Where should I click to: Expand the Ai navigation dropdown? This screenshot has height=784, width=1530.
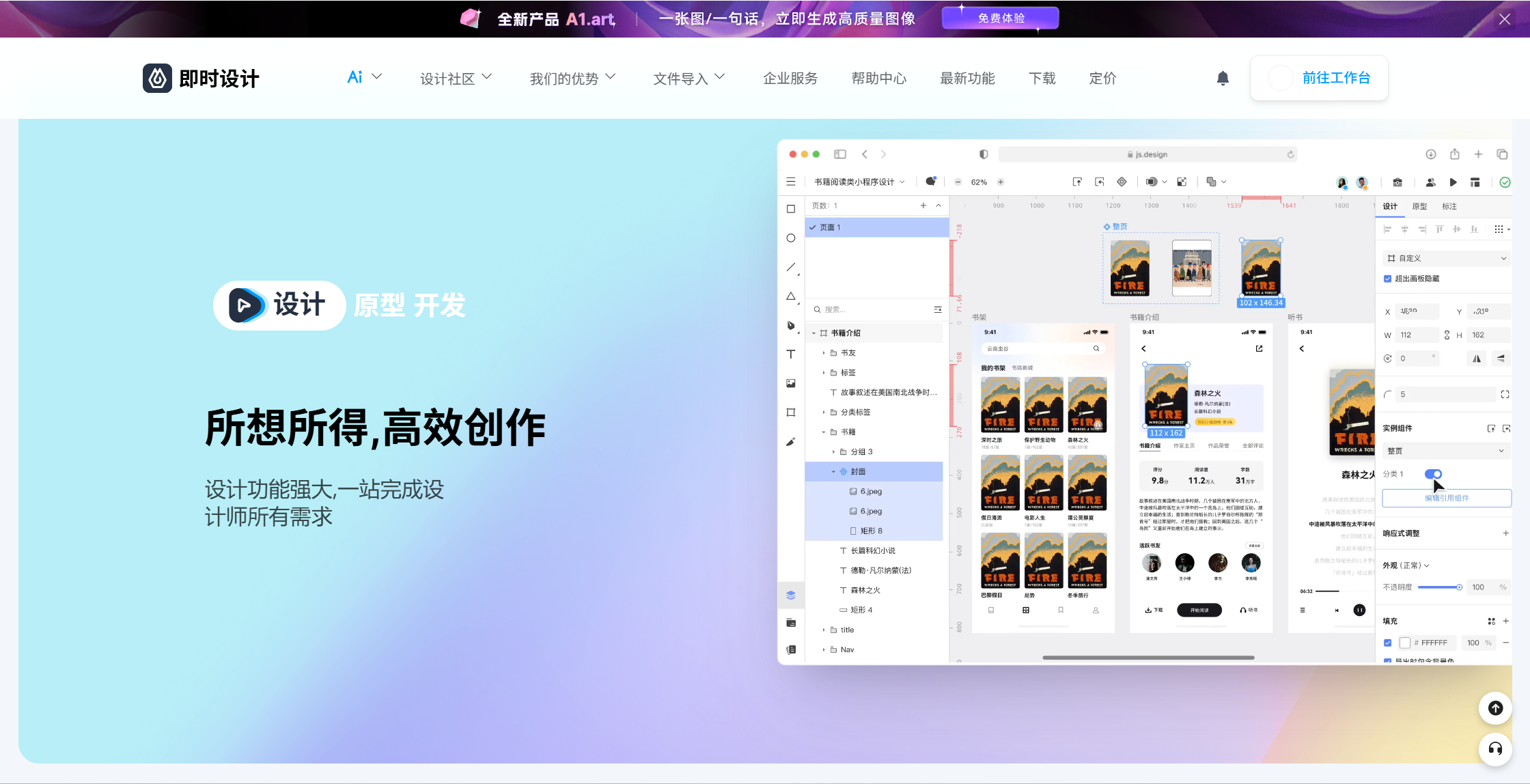(364, 77)
